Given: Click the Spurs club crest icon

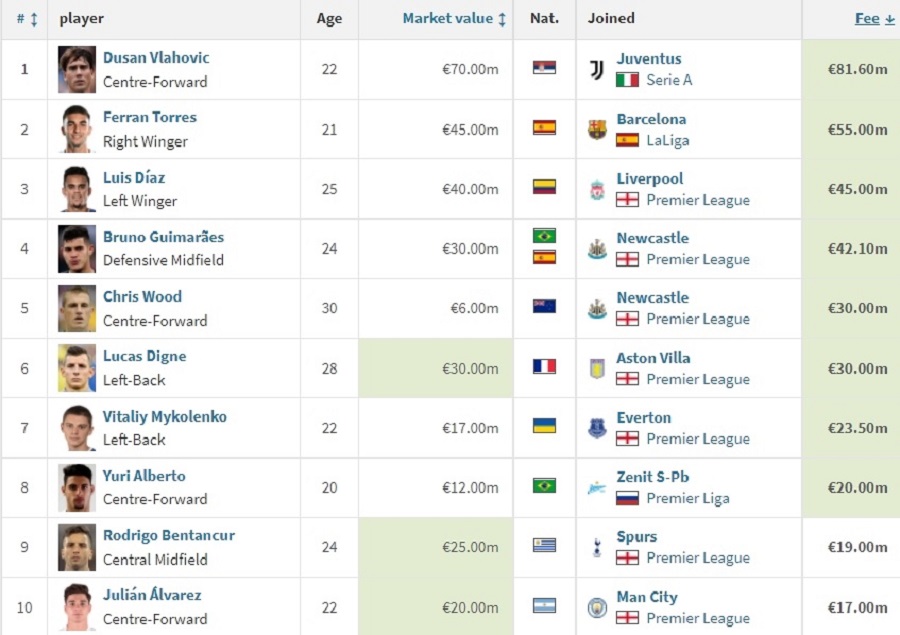Looking at the screenshot, I should click(597, 547).
